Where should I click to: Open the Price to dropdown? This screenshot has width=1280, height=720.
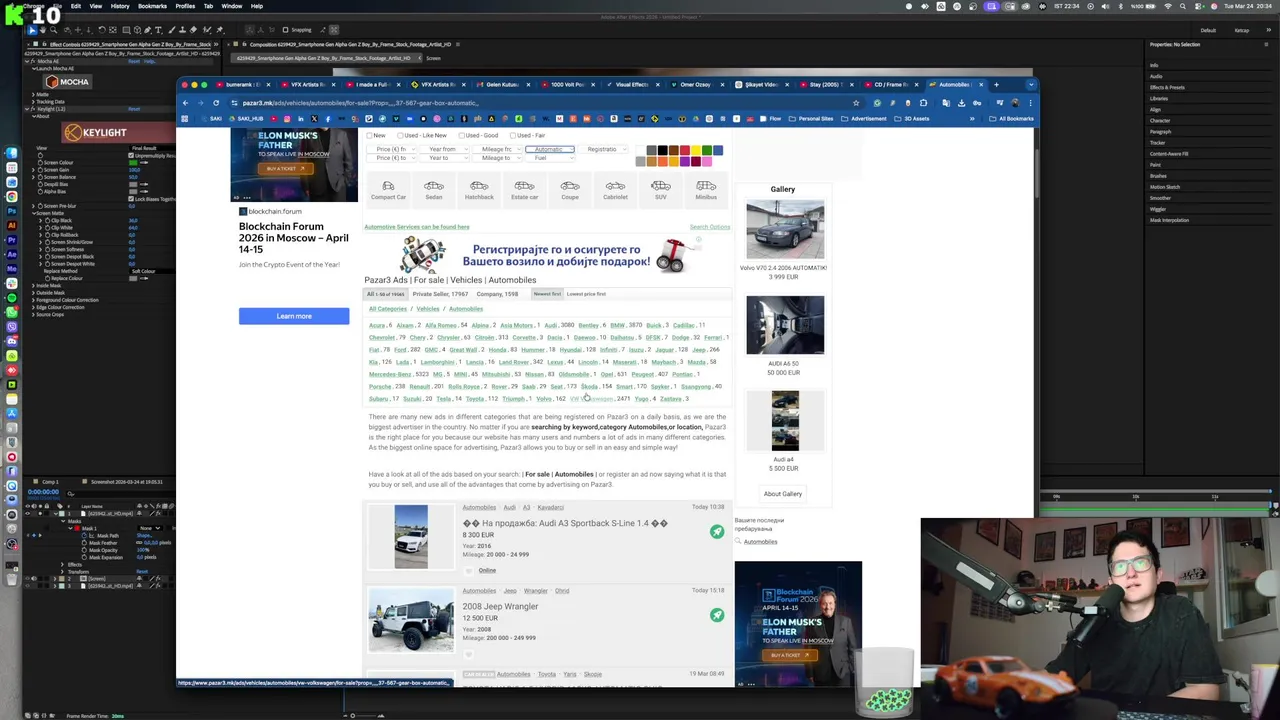coord(391,158)
